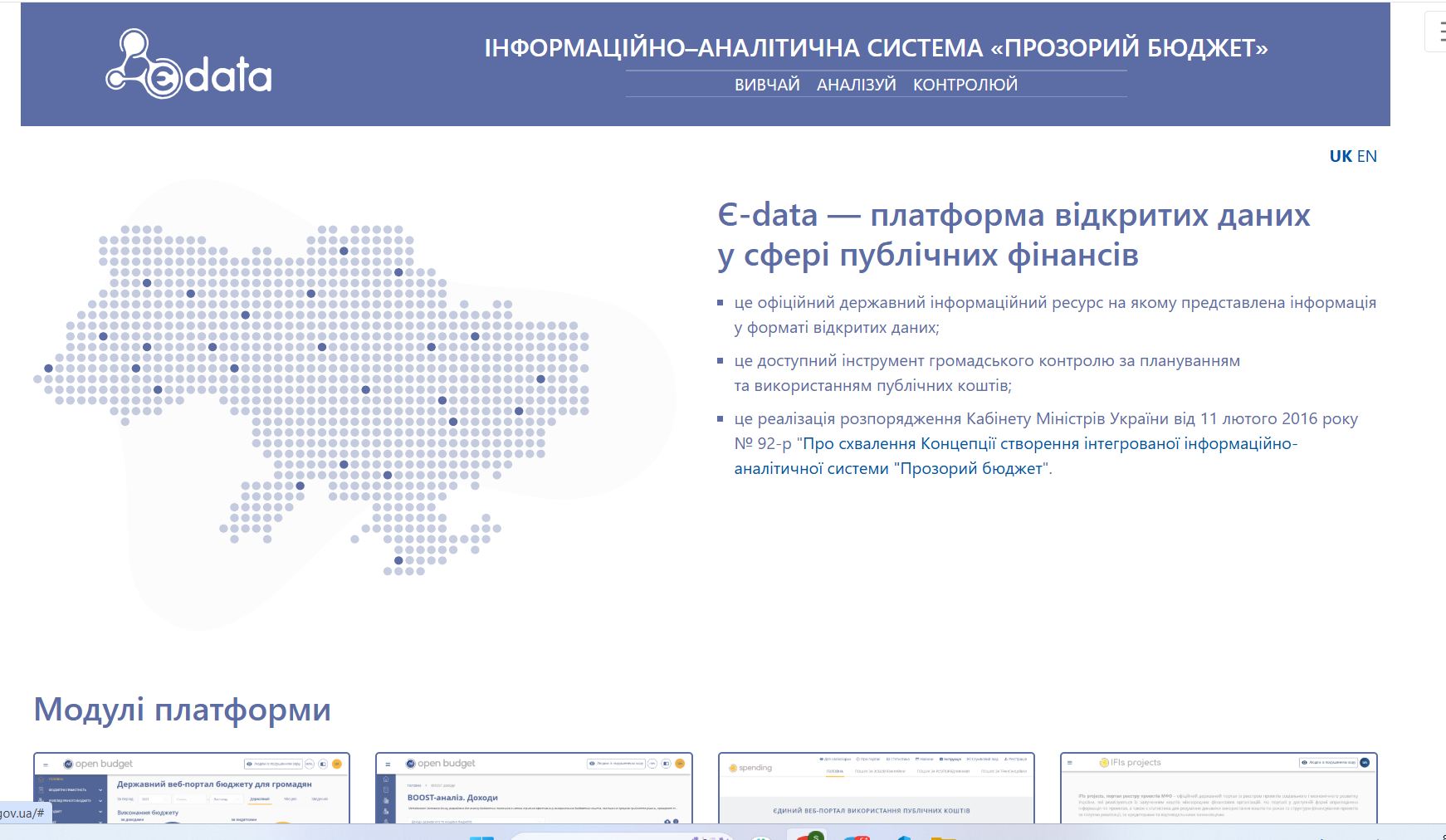Open the spending portal module thumbnail
The width and height of the screenshot is (1446, 840).
(877, 788)
